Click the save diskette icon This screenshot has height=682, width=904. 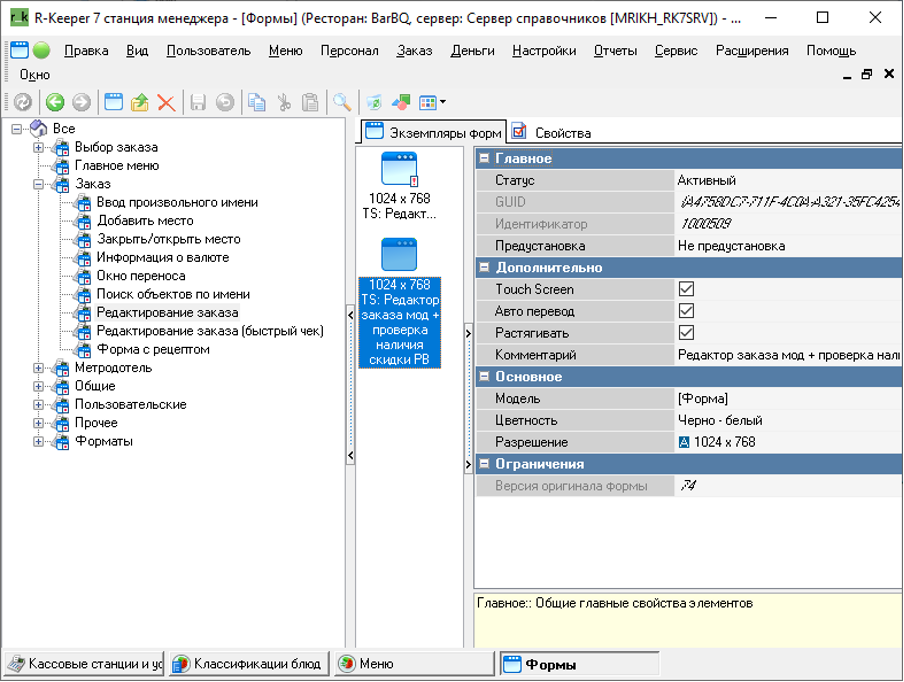coord(198,102)
